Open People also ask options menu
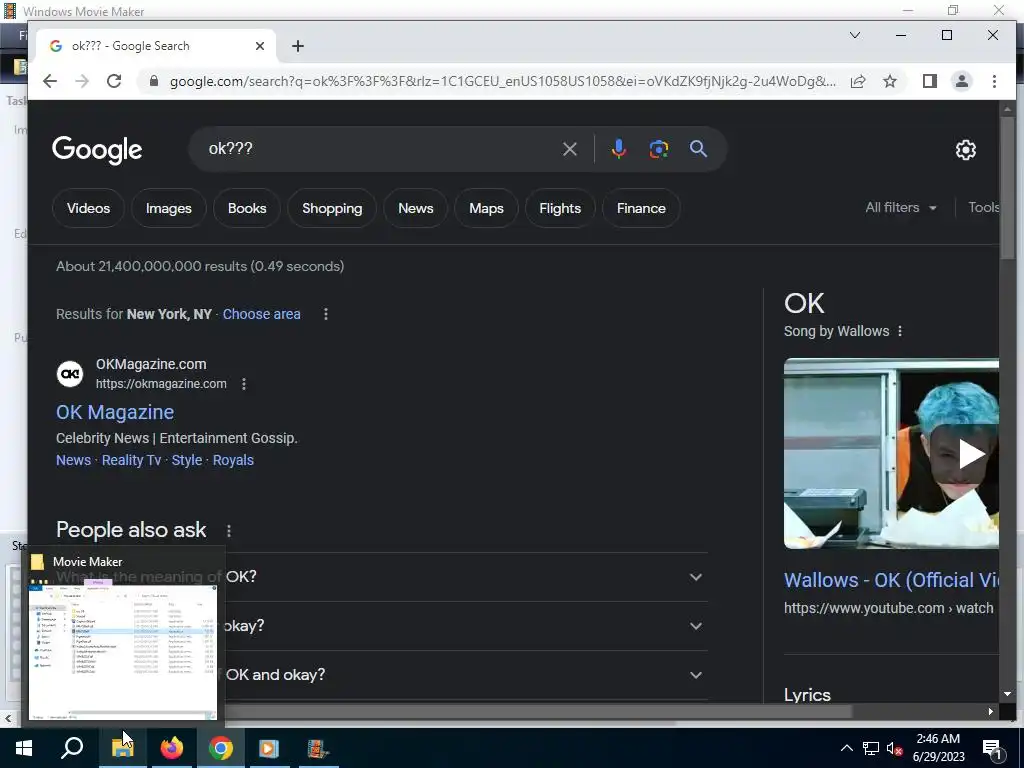 click(229, 530)
